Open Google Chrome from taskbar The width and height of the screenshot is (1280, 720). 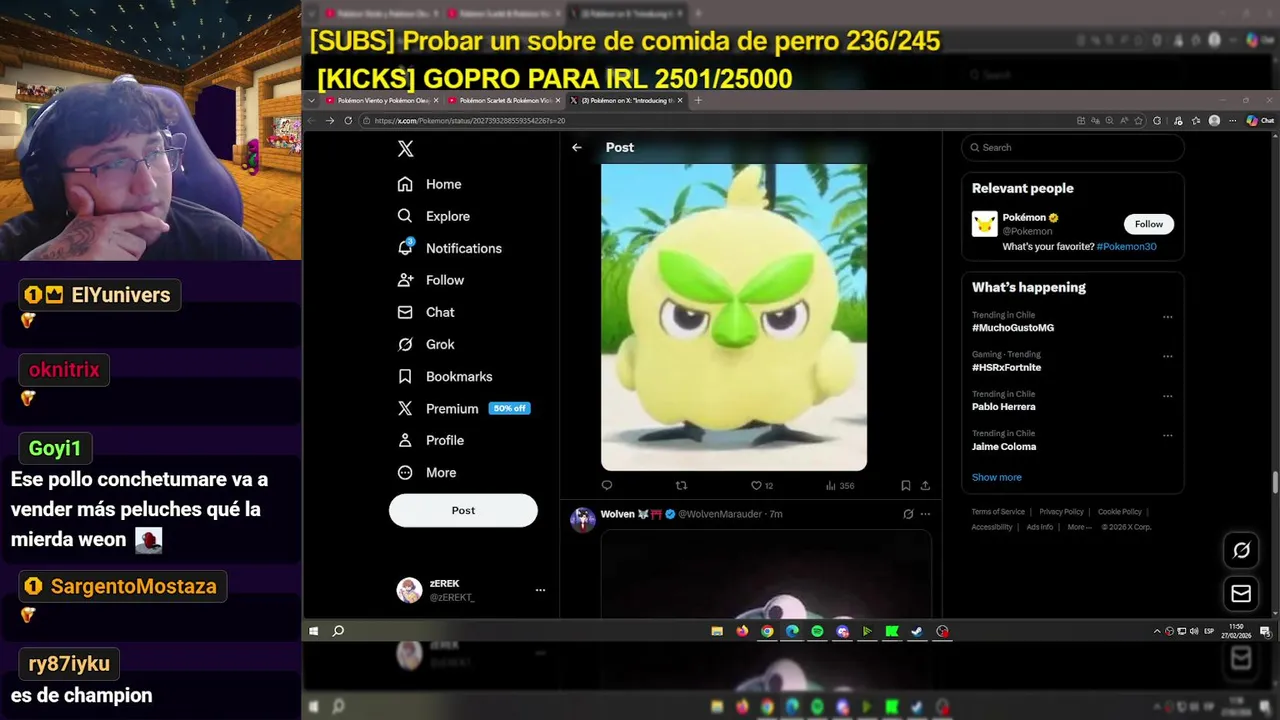767,631
